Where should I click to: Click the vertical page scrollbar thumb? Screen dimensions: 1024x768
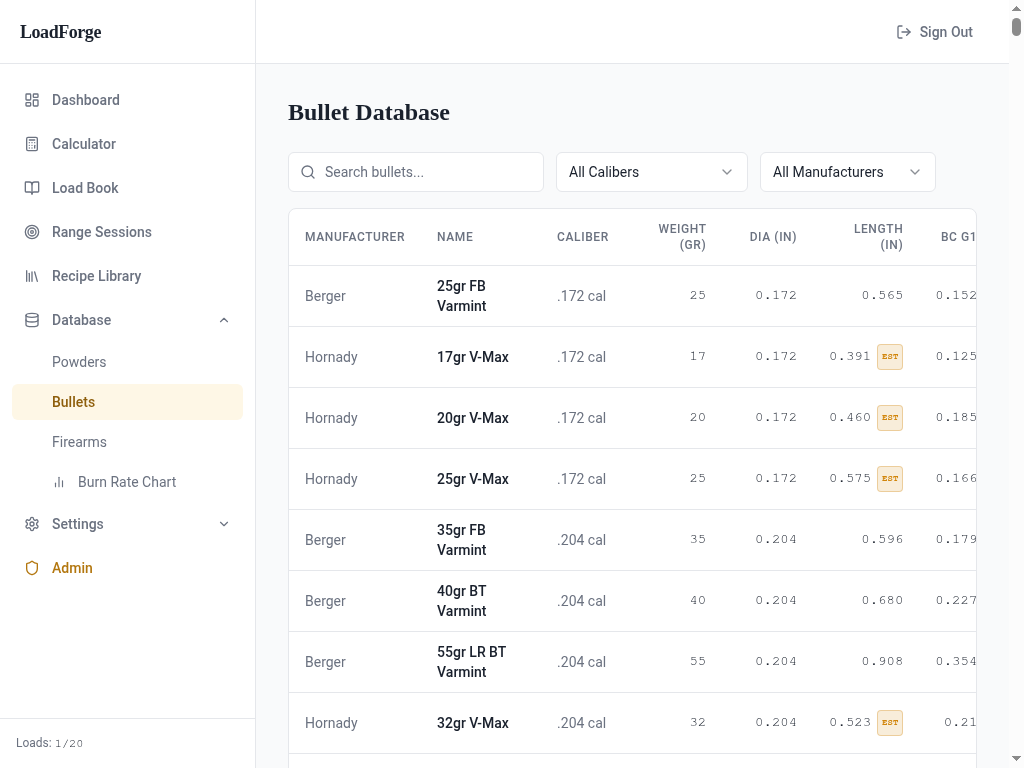(x=1016, y=27)
